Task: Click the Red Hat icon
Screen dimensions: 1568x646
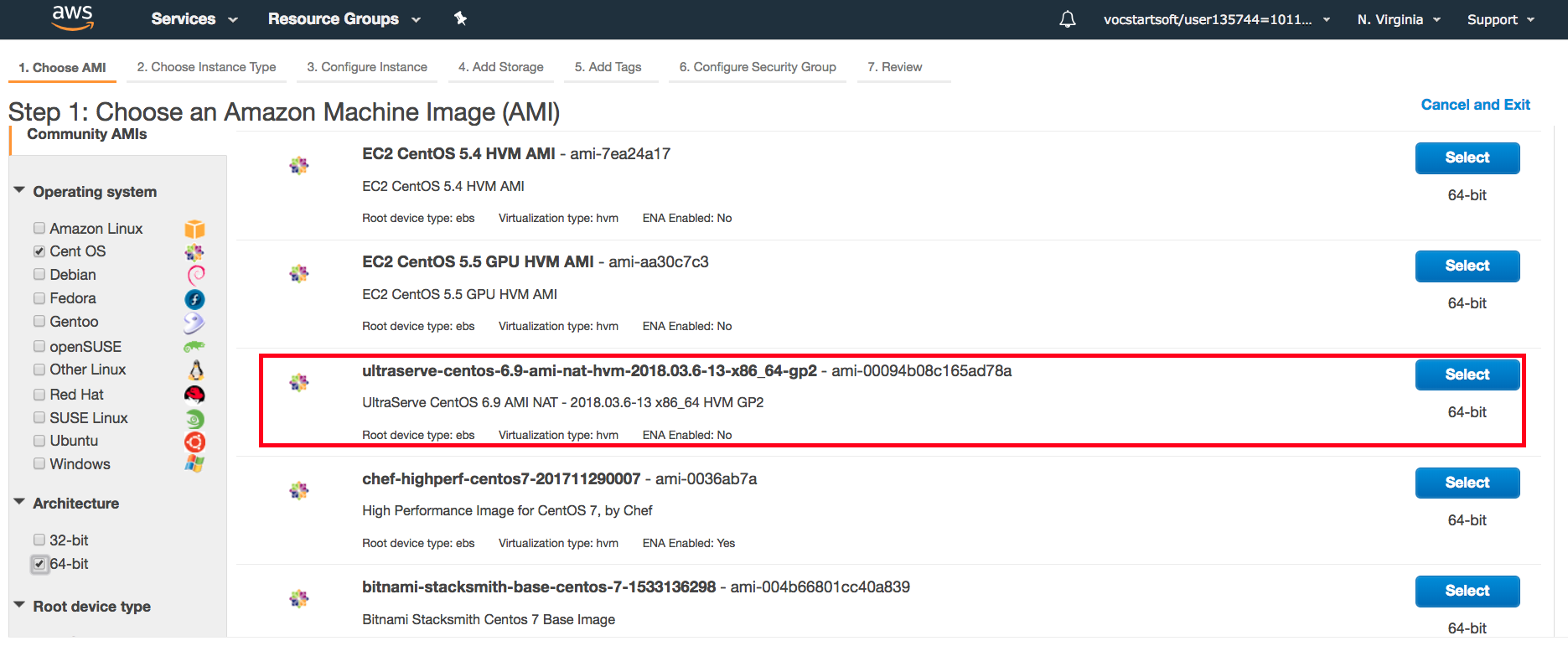Action: click(194, 395)
